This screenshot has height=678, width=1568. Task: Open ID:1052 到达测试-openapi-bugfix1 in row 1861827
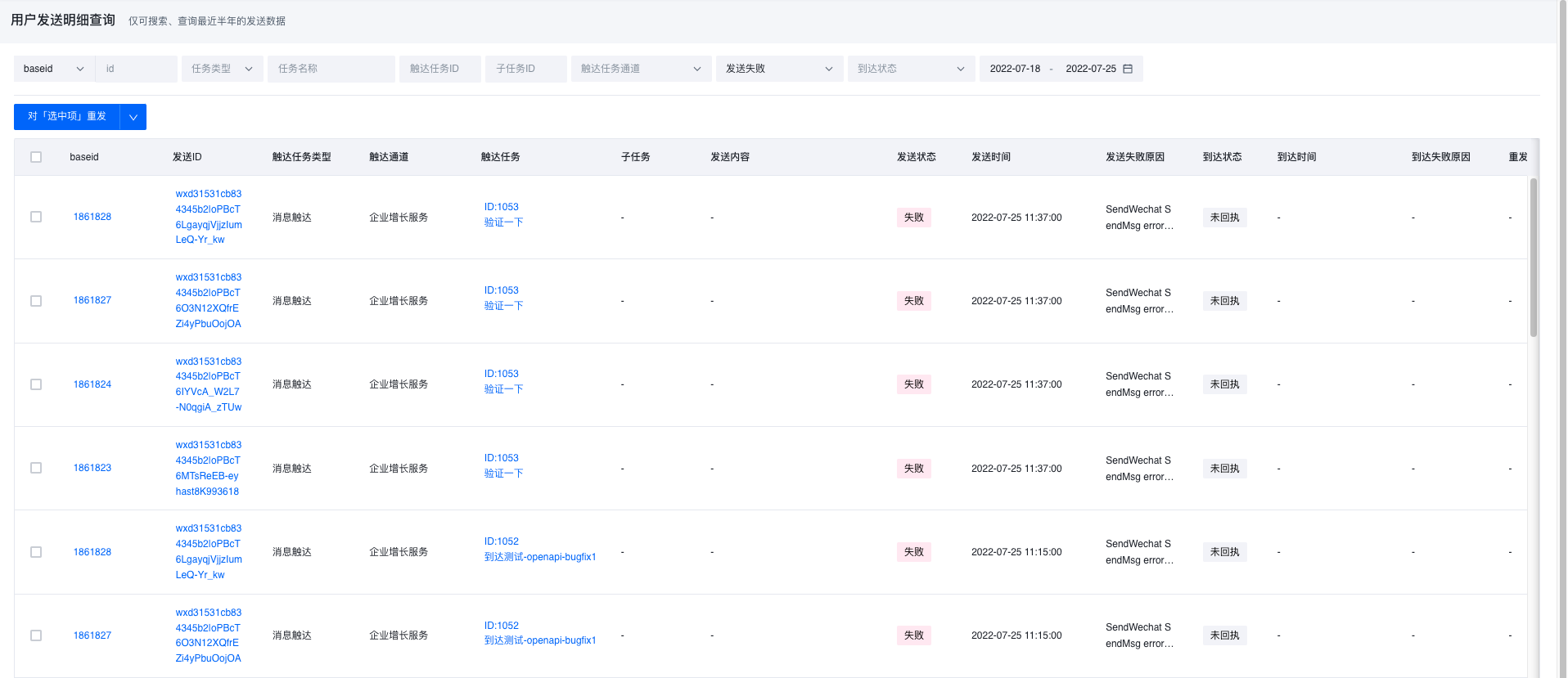(x=540, y=633)
